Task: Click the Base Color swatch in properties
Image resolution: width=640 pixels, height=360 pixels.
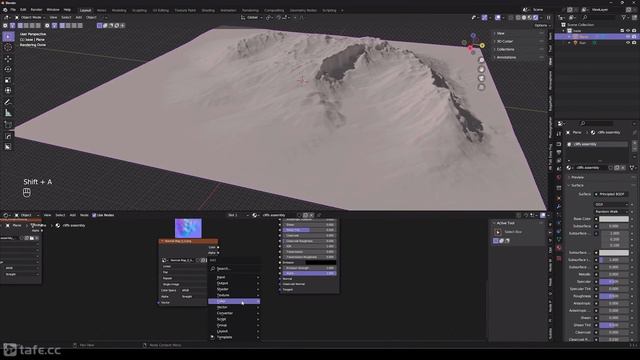Action: [614, 219]
